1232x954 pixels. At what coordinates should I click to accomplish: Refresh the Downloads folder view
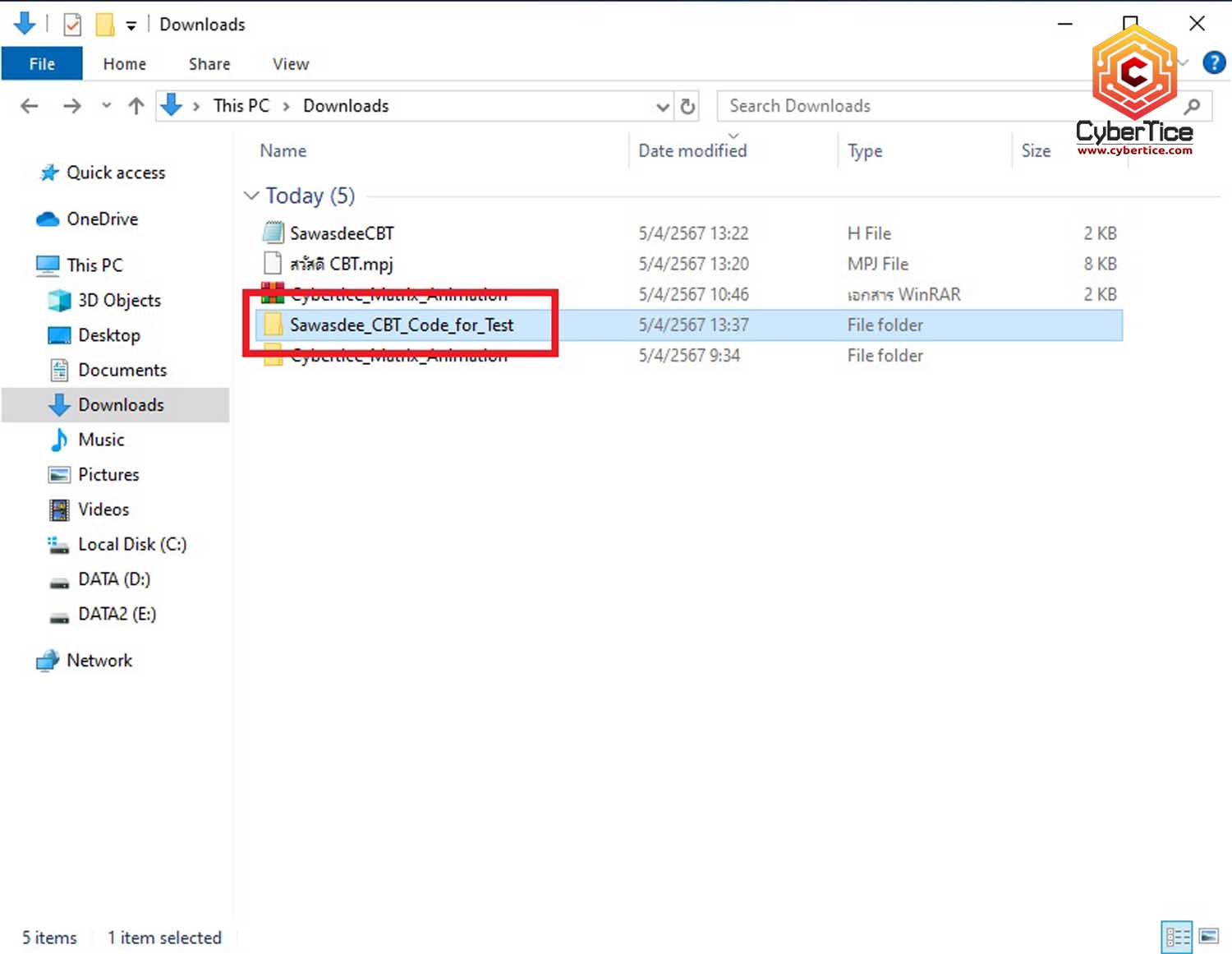687,106
